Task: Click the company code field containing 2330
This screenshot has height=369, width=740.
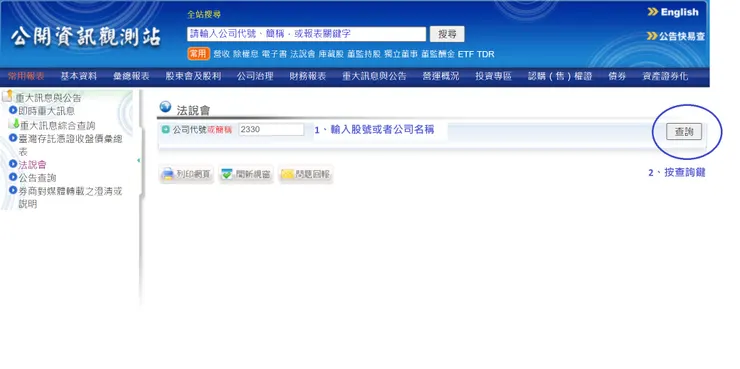Action: point(271,129)
